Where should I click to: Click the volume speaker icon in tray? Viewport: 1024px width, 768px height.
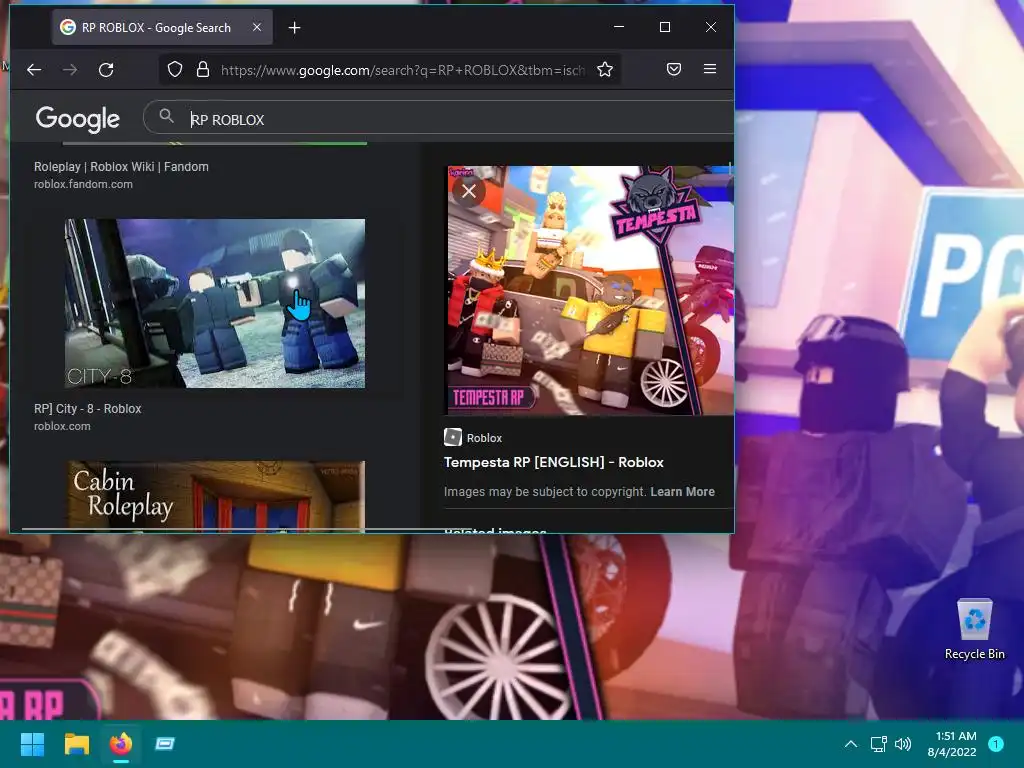pyautogui.click(x=903, y=744)
